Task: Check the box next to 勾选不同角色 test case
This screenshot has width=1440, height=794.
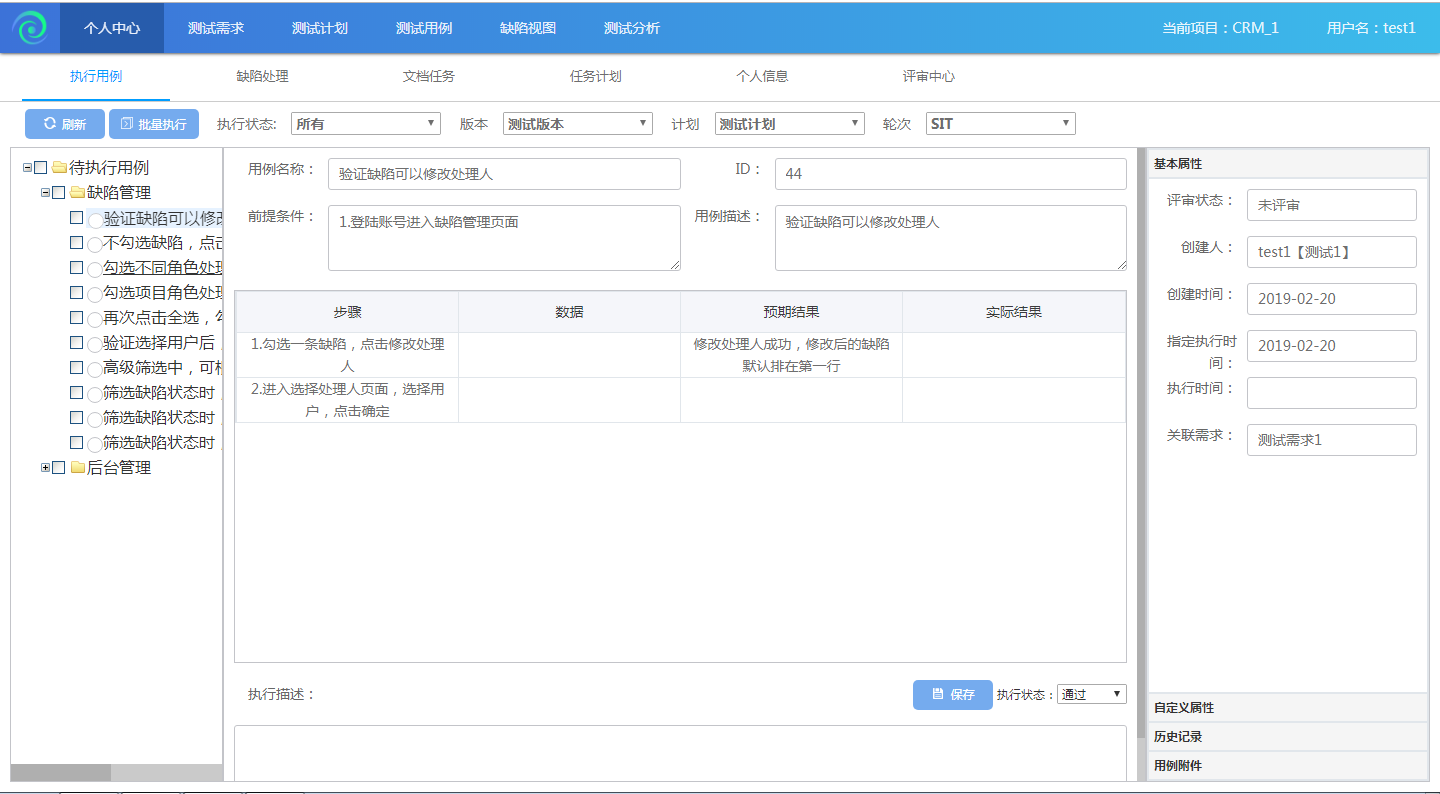Action: click(77, 267)
